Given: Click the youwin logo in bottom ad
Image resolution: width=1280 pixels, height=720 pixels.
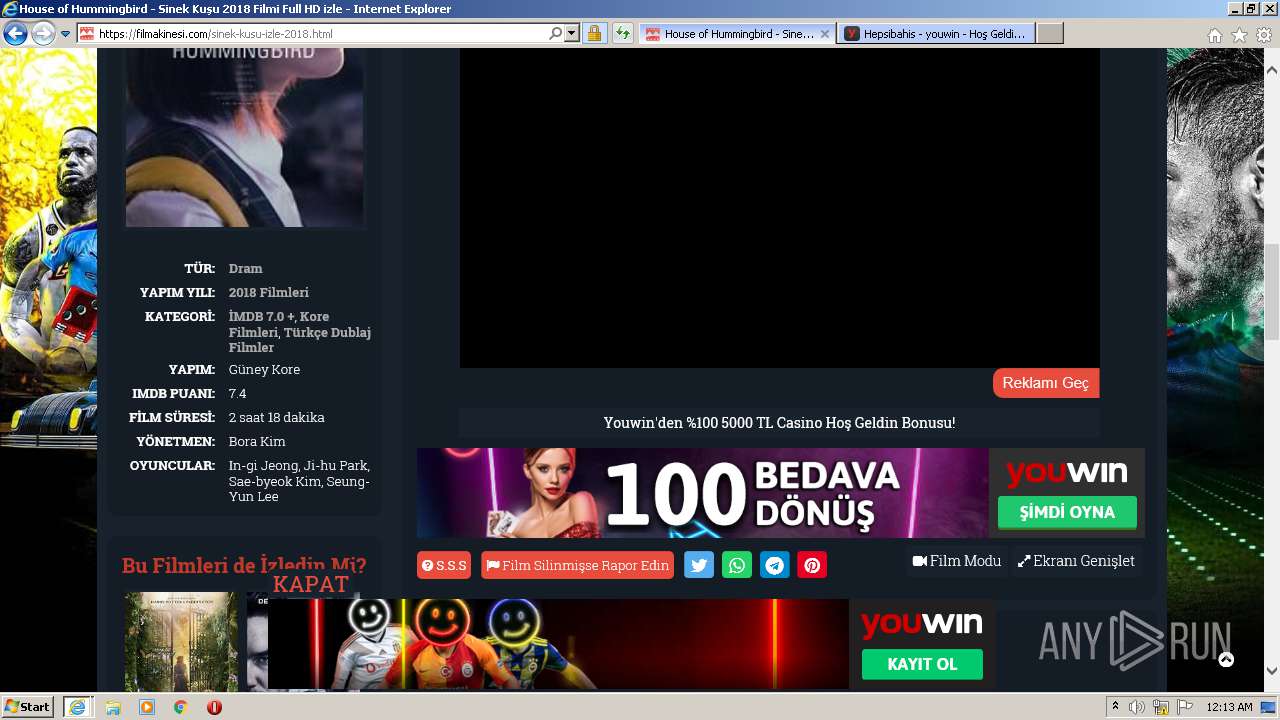Looking at the screenshot, I should click(x=921, y=624).
